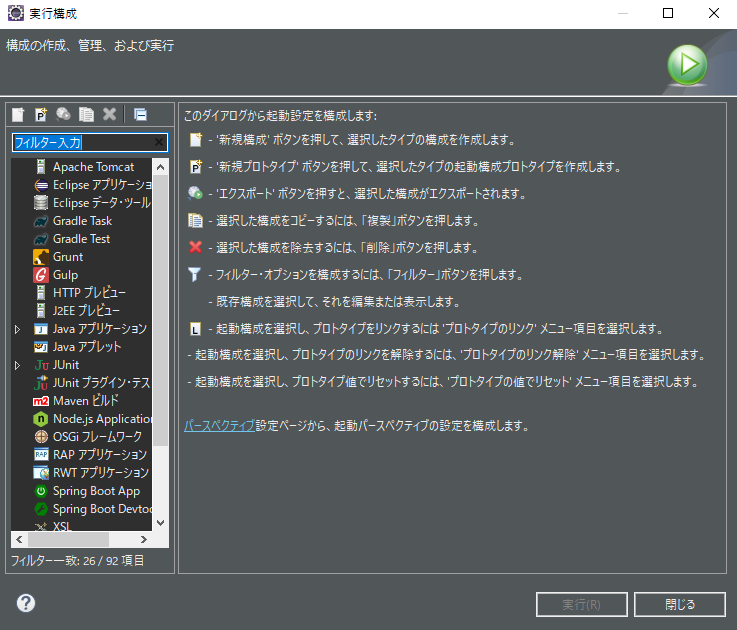Click the Collapse All toolbar icon
The height and width of the screenshot is (630, 737).
click(140, 114)
